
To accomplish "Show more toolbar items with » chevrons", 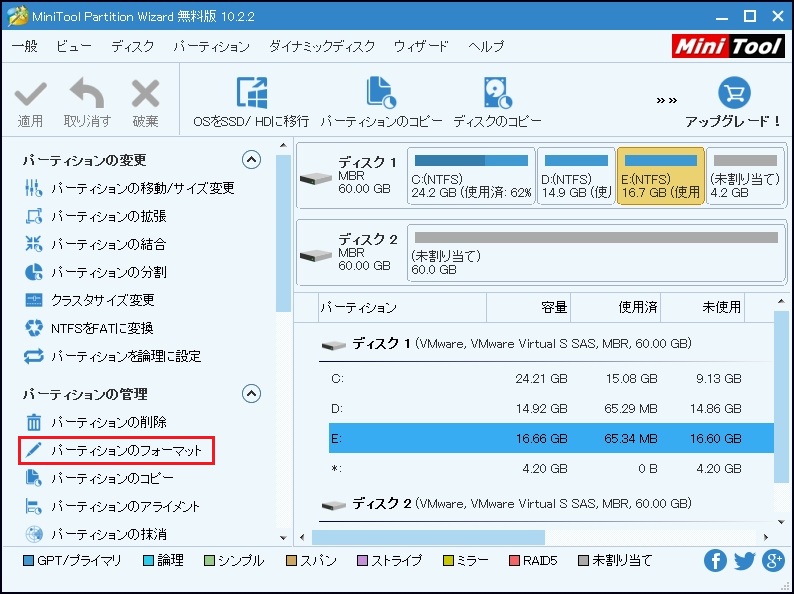I will pos(666,100).
